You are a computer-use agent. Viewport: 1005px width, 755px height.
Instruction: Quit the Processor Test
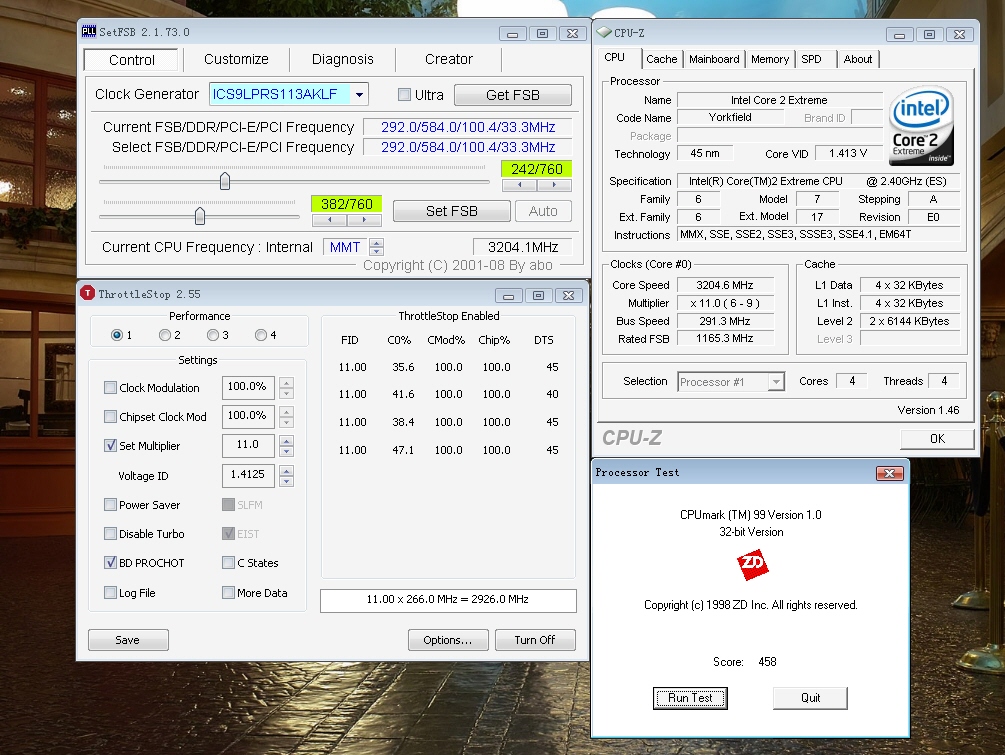click(810, 698)
